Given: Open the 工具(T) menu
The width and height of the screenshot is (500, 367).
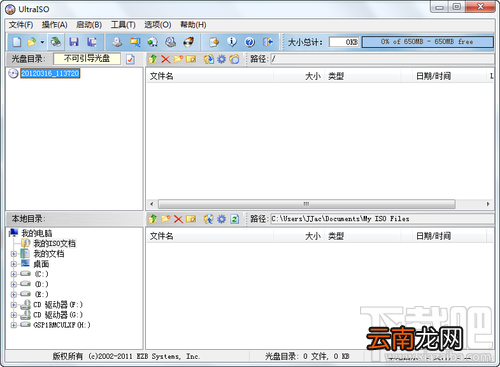Looking at the screenshot, I should (123, 25).
